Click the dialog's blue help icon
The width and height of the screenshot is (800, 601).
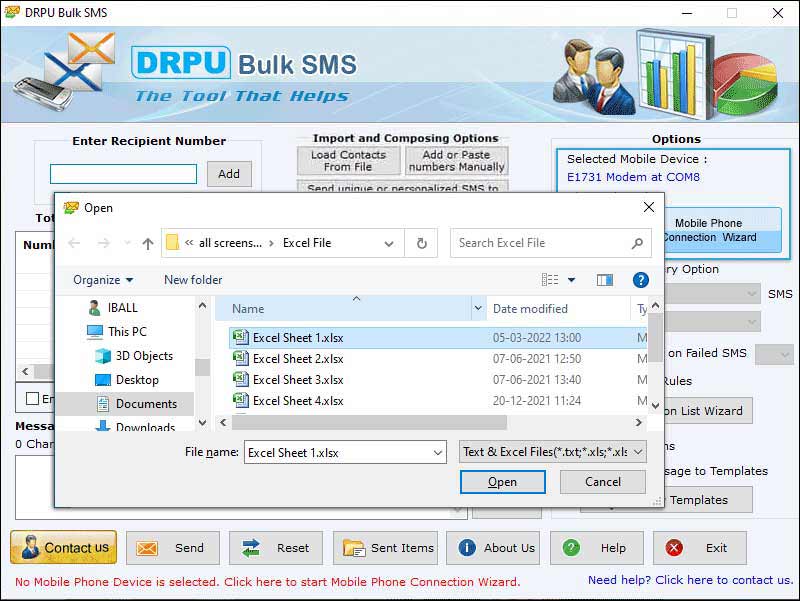pyautogui.click(x=641, y=280)
